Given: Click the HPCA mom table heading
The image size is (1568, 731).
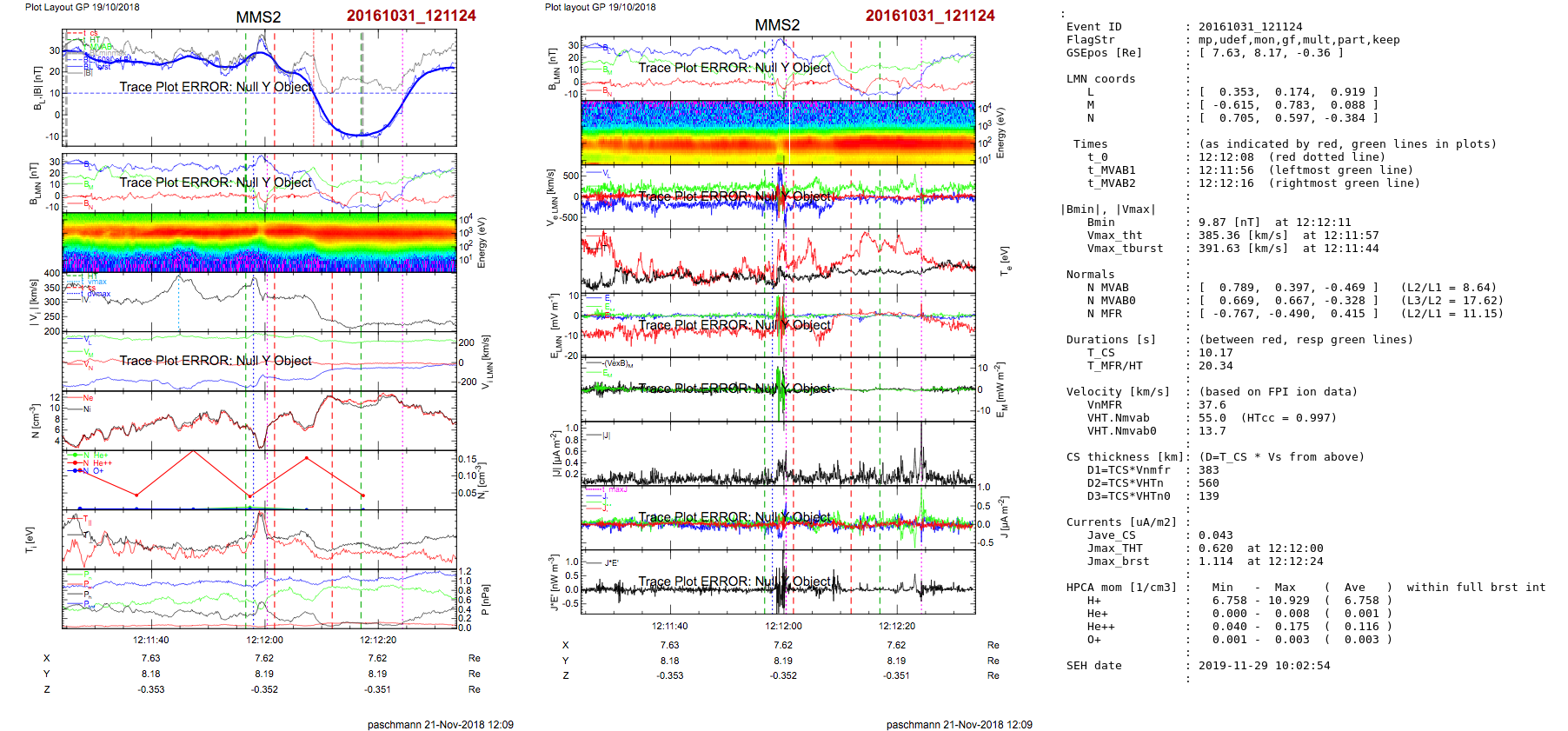Looking at the screenshot, I should point(1121,588).
